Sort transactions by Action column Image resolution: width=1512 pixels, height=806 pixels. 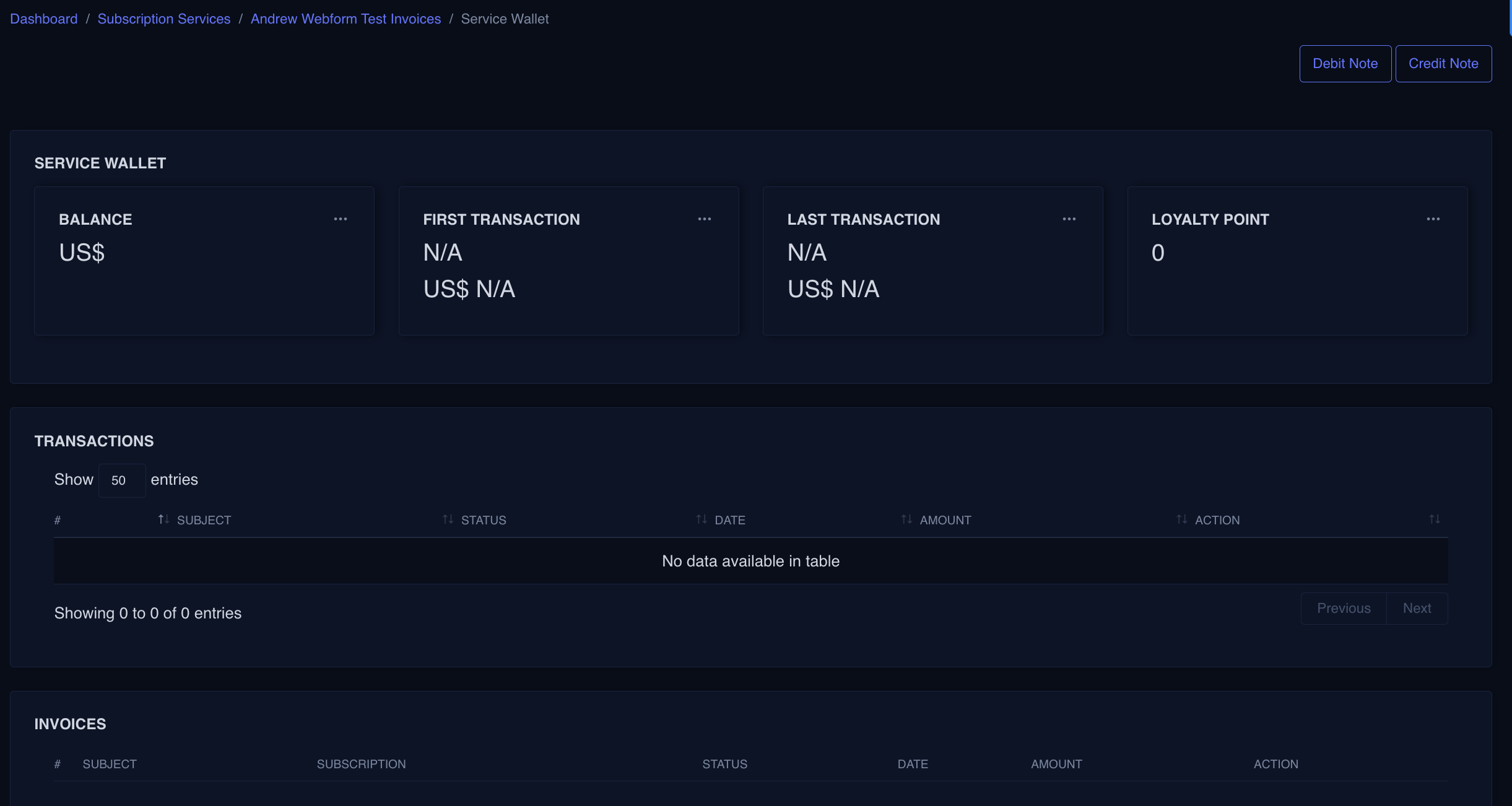pyautogui.click(x=1217, y=520)
